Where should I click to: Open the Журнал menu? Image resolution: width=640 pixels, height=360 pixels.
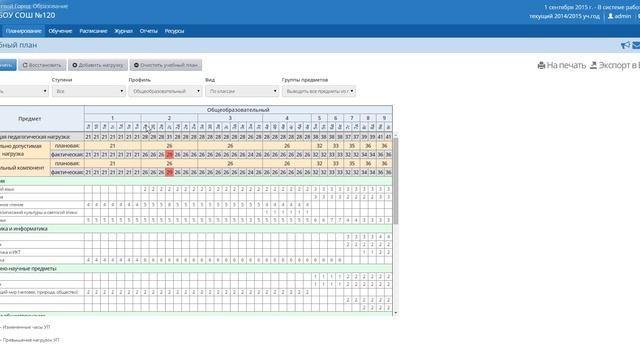(x=123, y=31)
